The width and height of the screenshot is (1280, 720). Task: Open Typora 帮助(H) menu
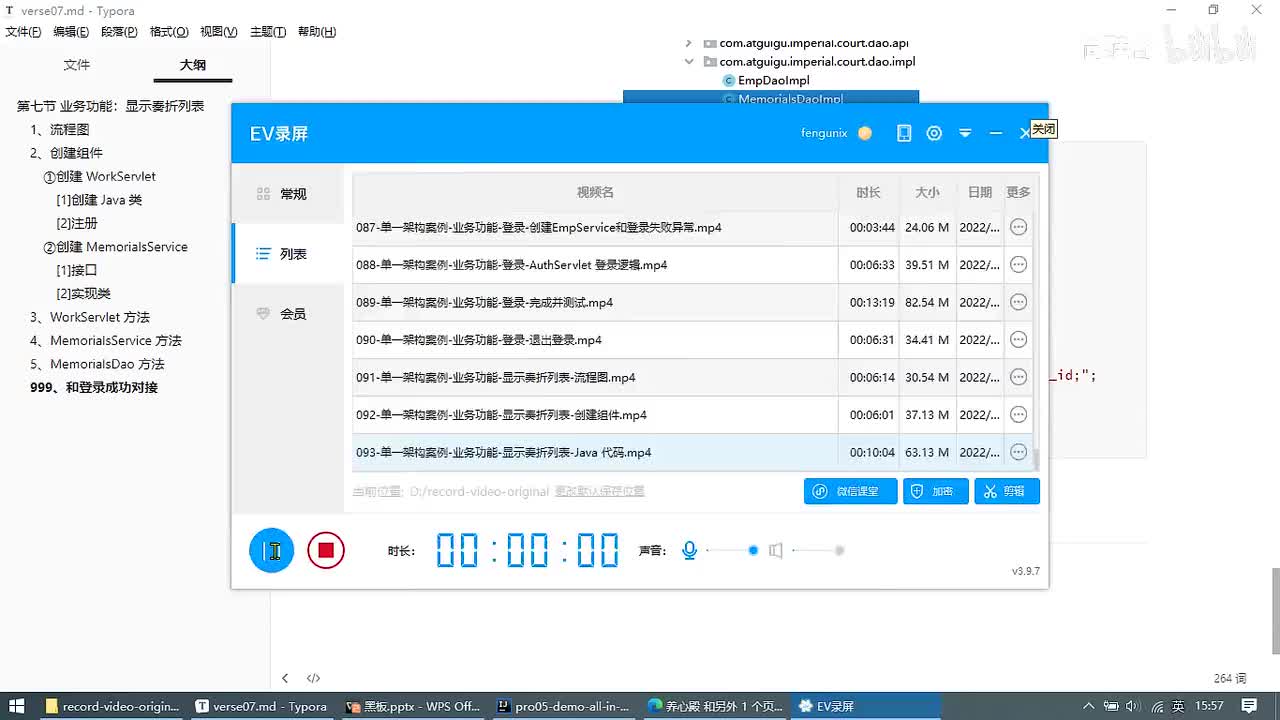(x=317, y=32)
